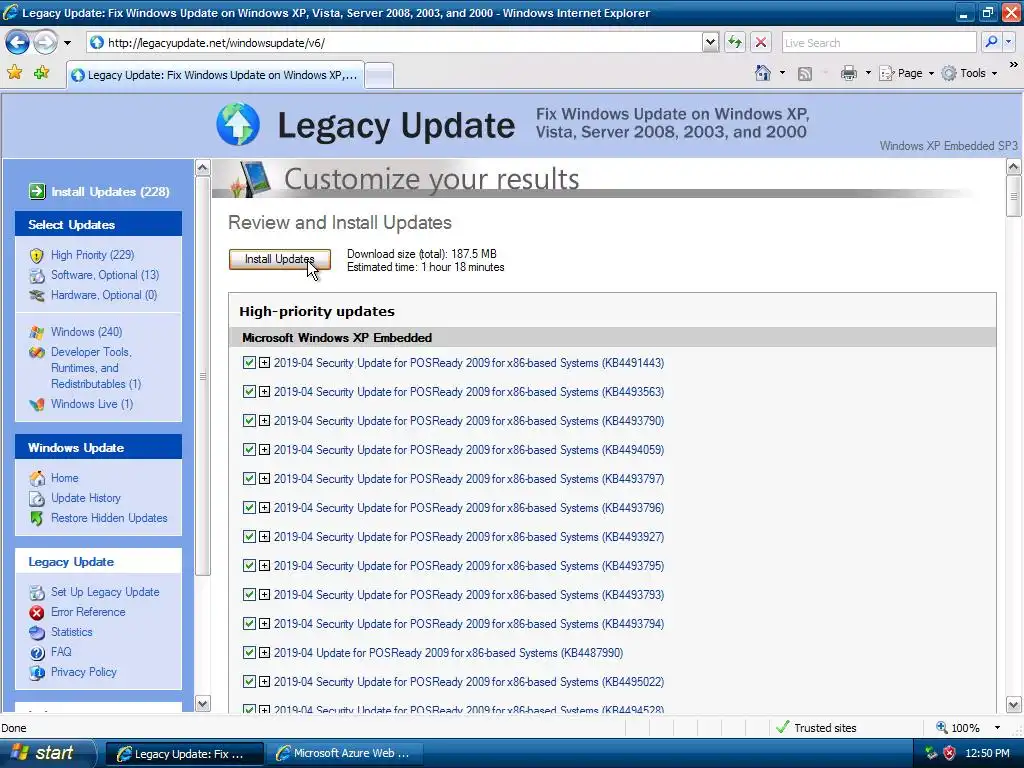Open the Recent Pages dropdown arrow
This screenshot has height=768, width=1024.
tap(67, 43)
